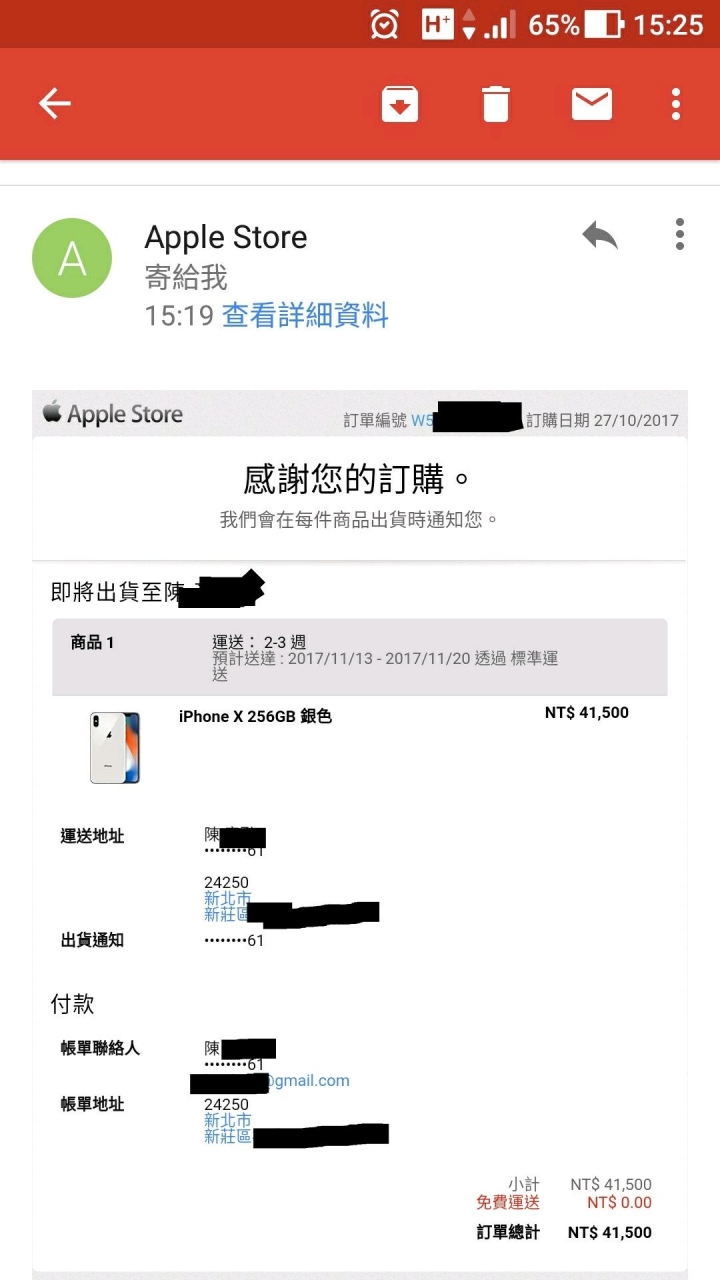
Task: Open the 新北市 shipping address link
Action: 228,899
